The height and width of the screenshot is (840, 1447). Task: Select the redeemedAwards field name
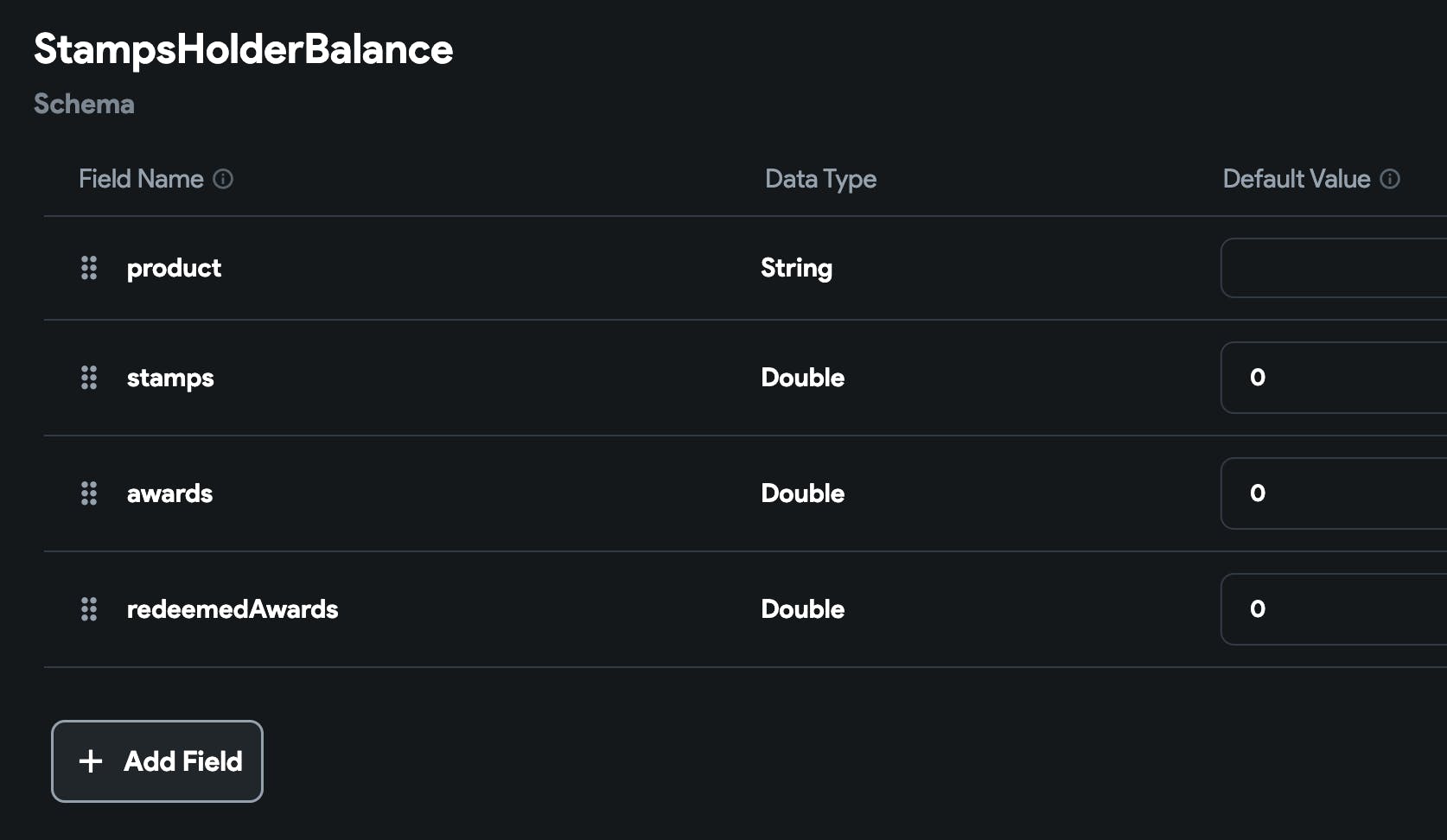click(233, 609)
